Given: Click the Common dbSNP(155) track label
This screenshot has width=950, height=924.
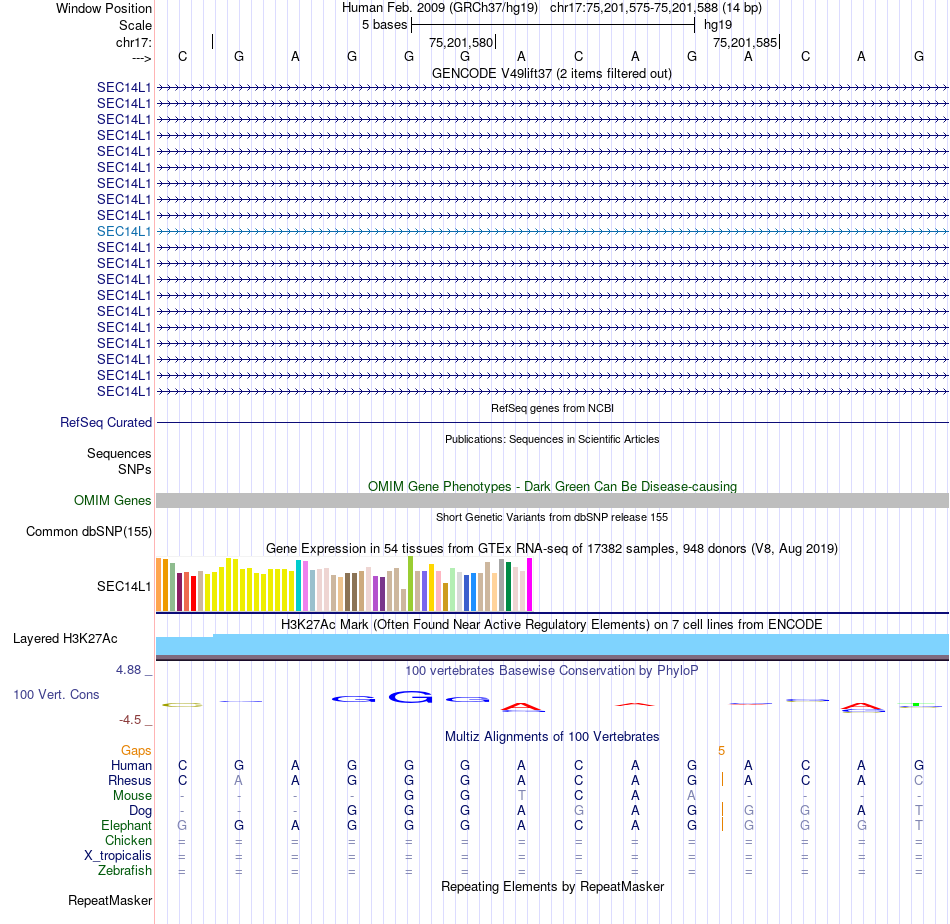Looking at the screenshot, I should (88, 531).
